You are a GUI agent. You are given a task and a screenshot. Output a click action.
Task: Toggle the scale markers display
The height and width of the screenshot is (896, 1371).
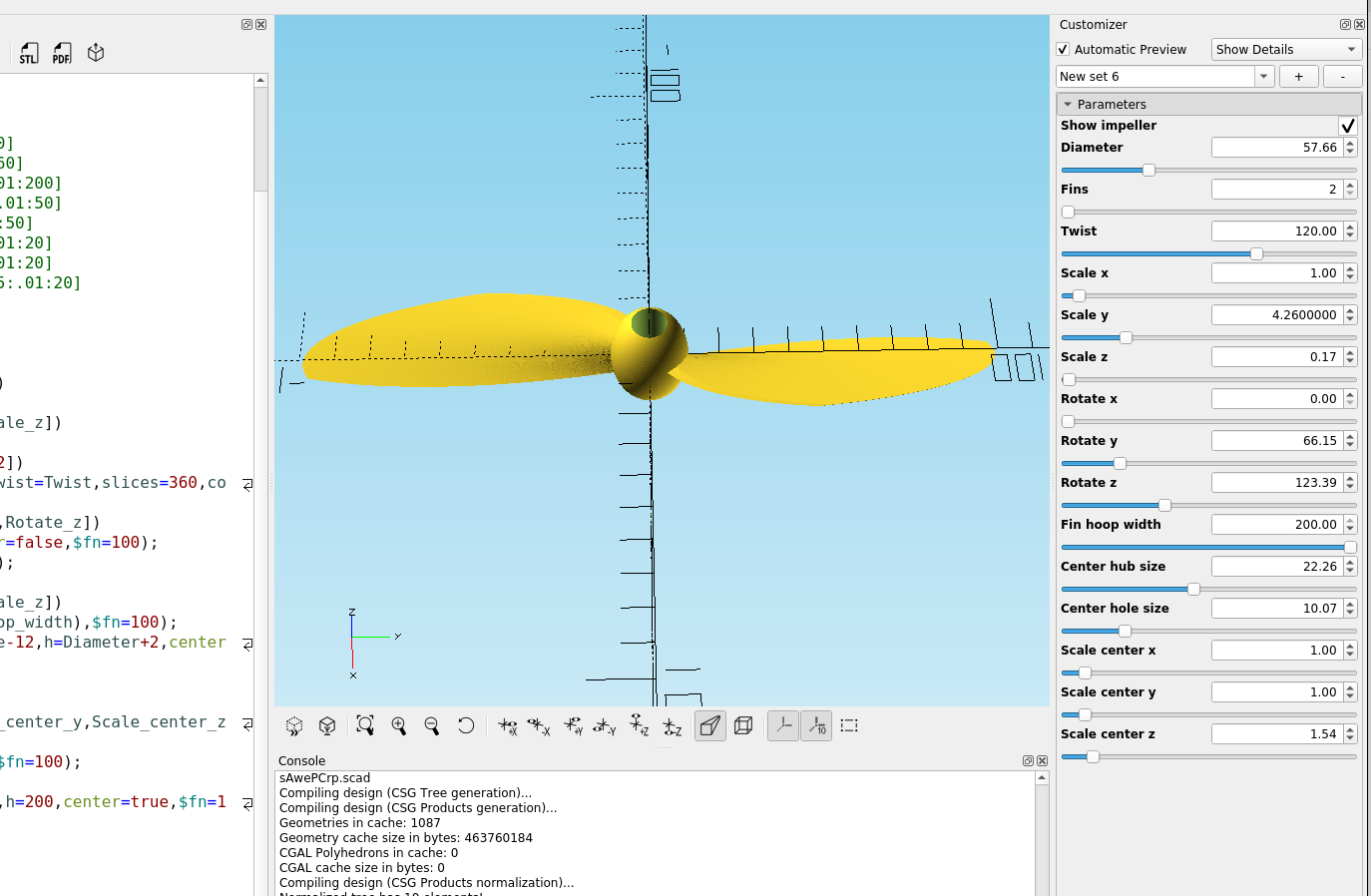point(816,725)
